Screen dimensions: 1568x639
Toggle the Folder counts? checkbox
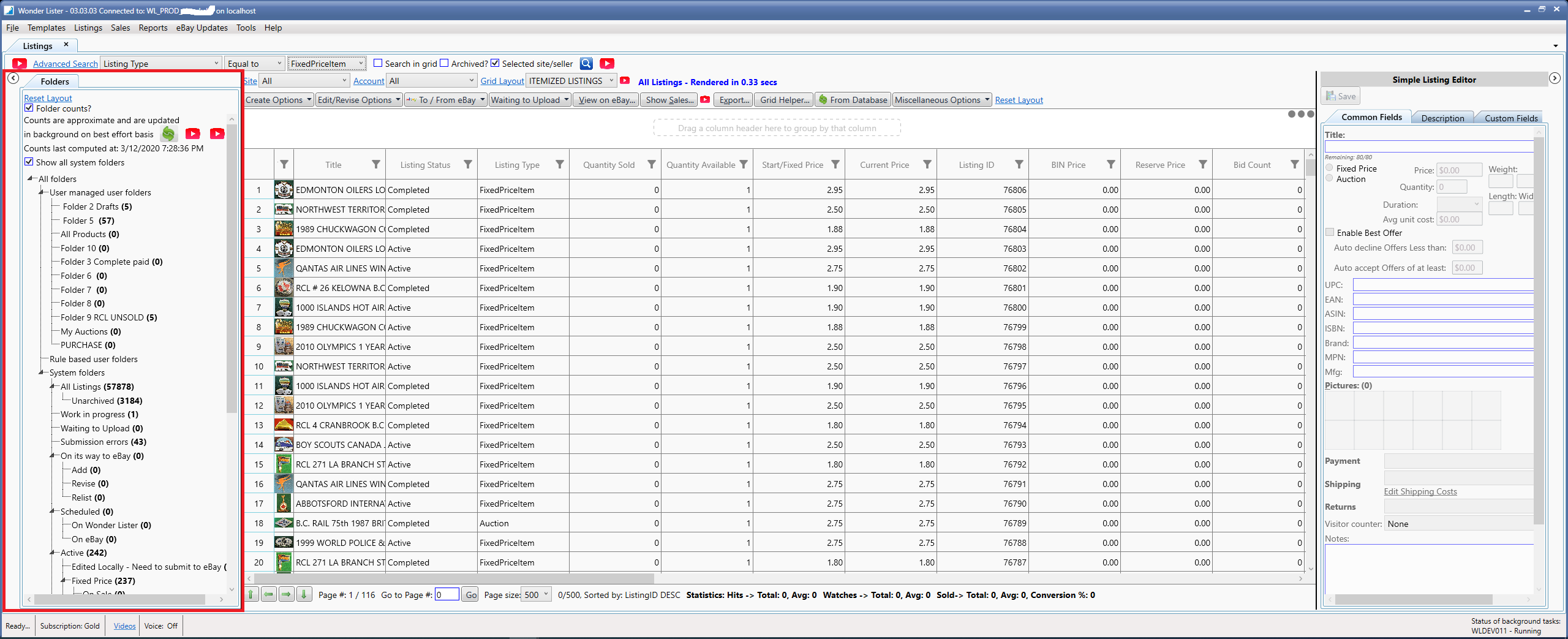(x=29, y=108)
